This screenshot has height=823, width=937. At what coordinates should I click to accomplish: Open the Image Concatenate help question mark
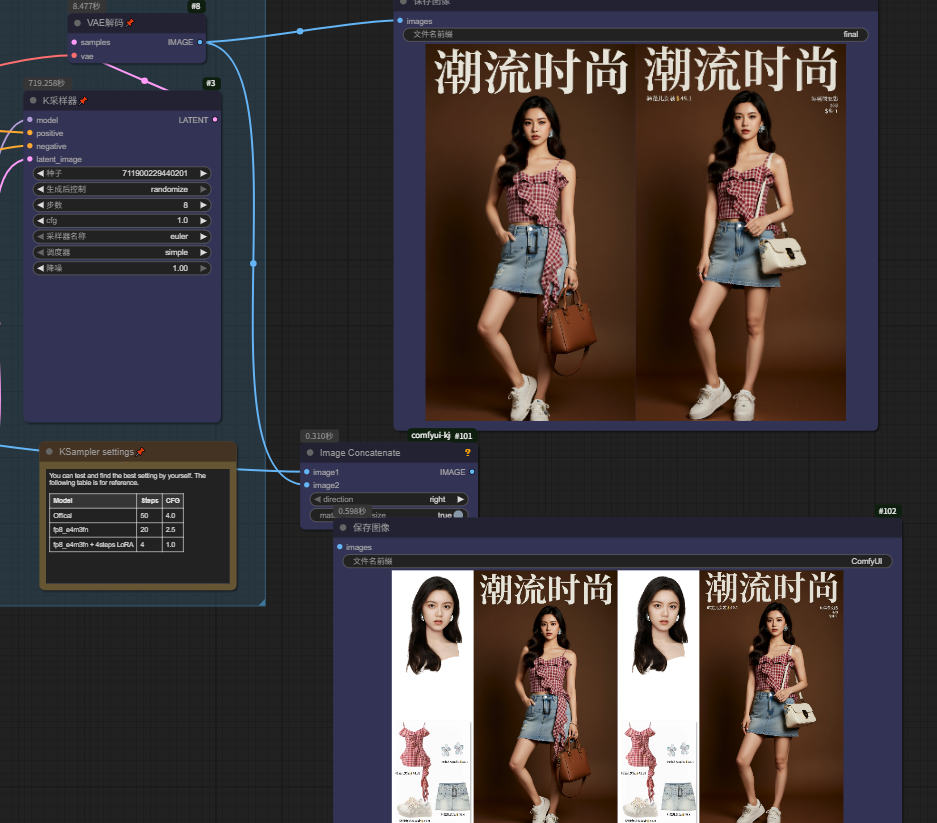467,453
